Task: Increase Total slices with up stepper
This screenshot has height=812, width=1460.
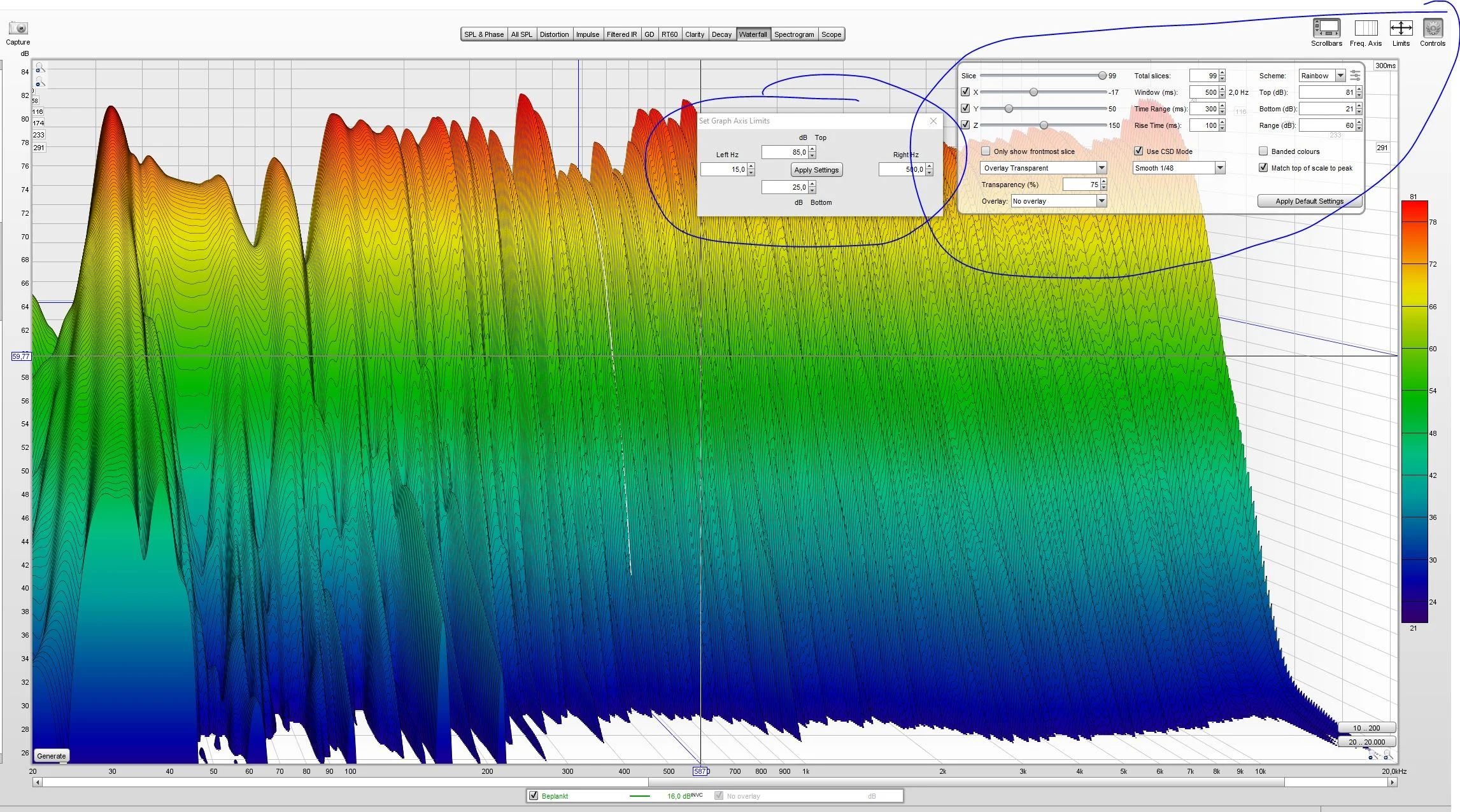Action: click(1222, 73)
